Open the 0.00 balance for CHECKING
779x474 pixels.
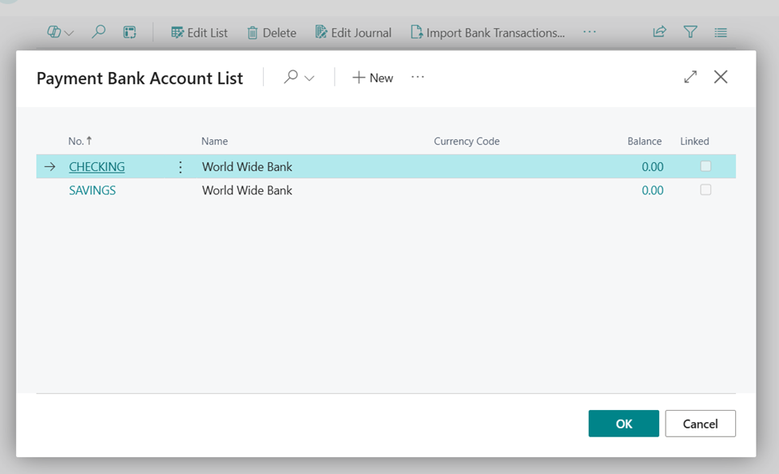click(652, 167)
